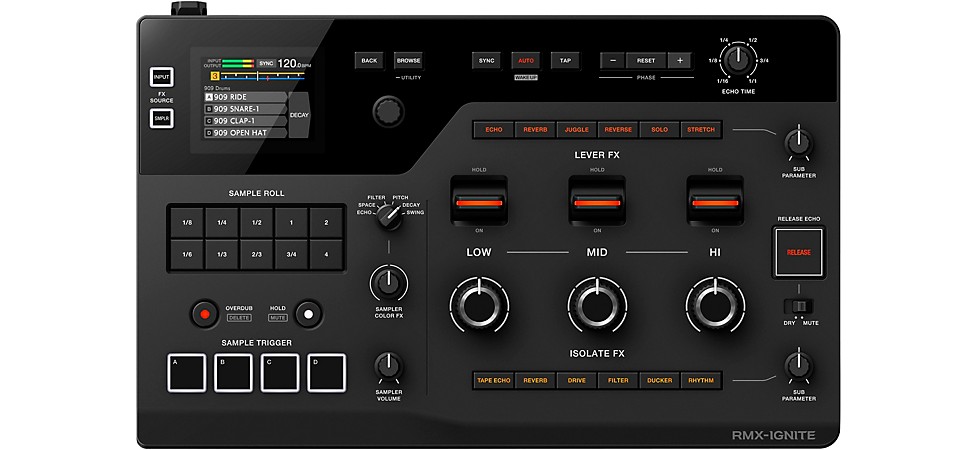Image resolution: width=976 pixels, height=450 pixels.
Task: Select the DRIVE isolate FX
Action: click(577, 380)
